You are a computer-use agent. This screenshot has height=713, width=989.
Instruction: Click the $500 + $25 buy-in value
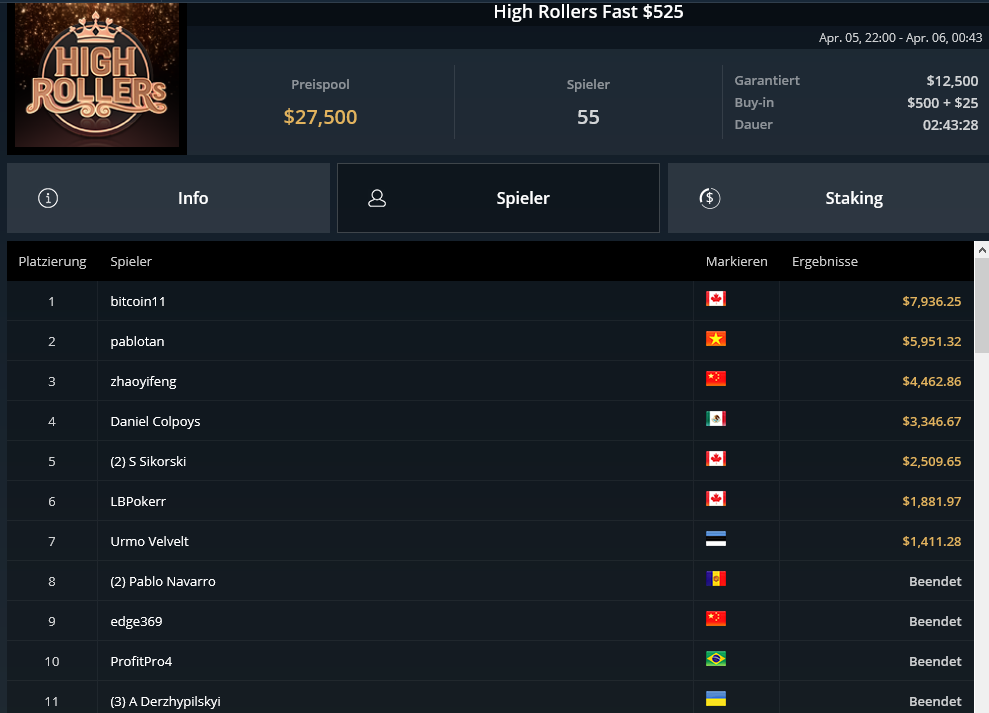point(943,103)
